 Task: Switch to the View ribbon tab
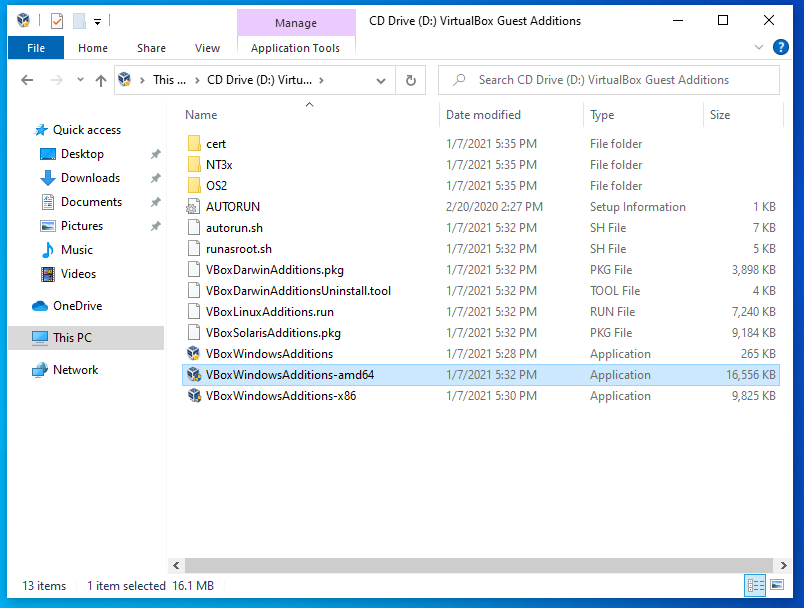tap(207, 48)
